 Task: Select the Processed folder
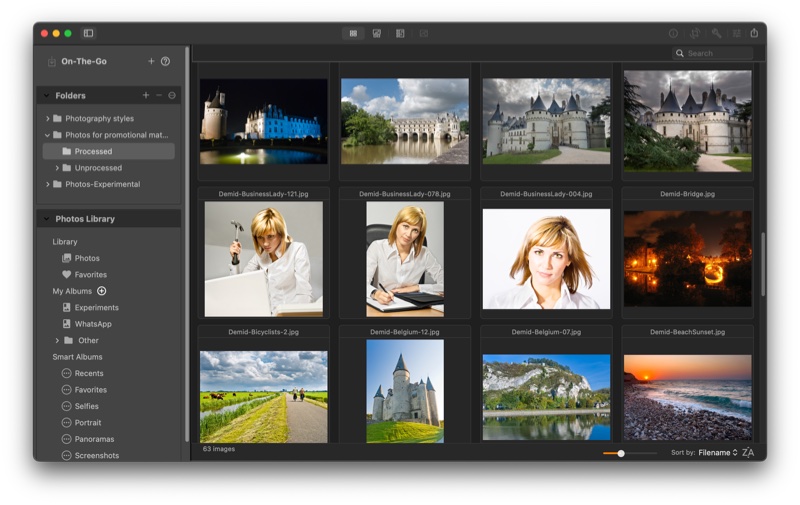[109, 151]
